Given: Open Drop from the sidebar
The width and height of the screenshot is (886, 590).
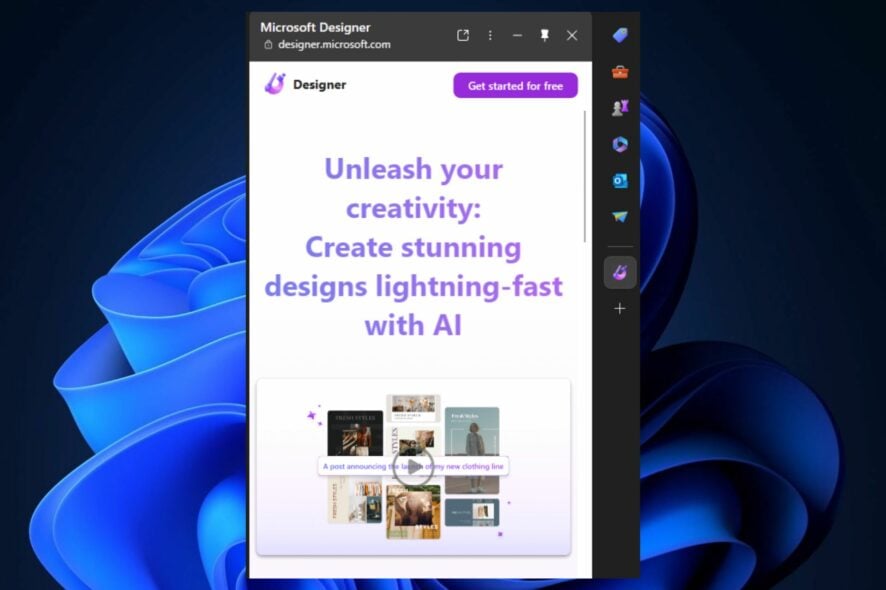Looking at the screenshot, I should coord(620,216).
